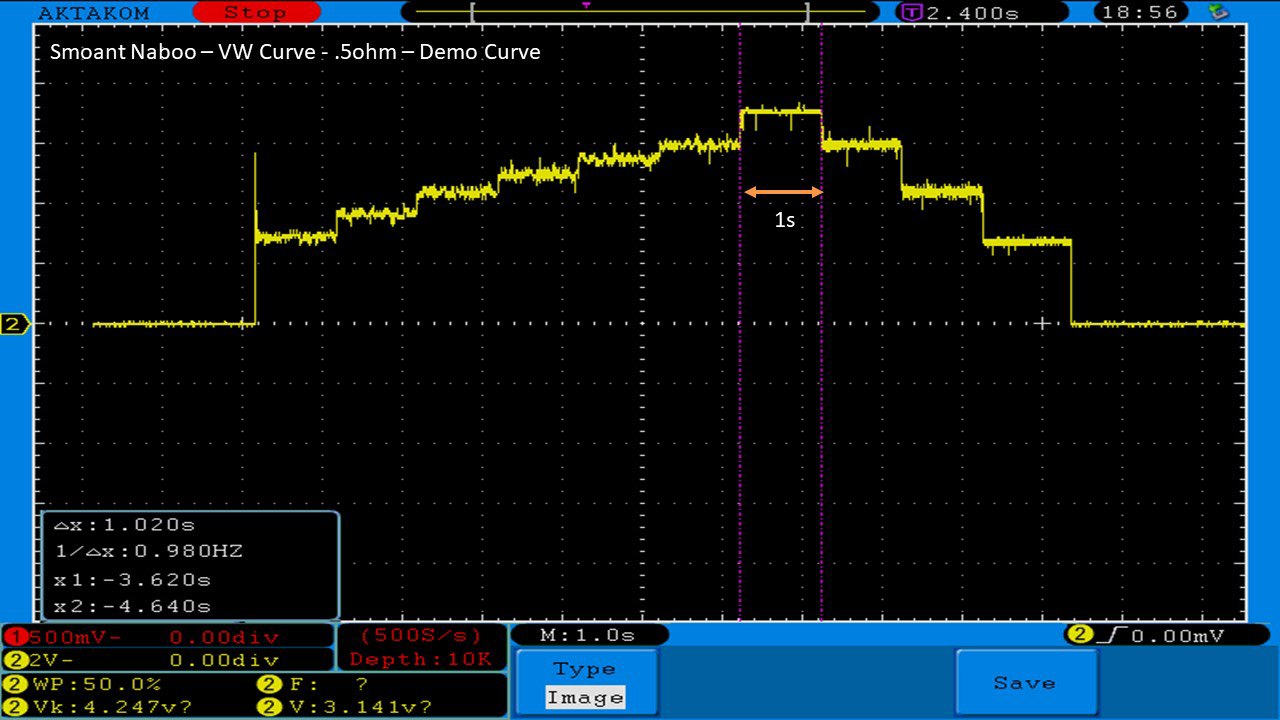
Task: Click the waveform memory overview bar
Action: 640,12
